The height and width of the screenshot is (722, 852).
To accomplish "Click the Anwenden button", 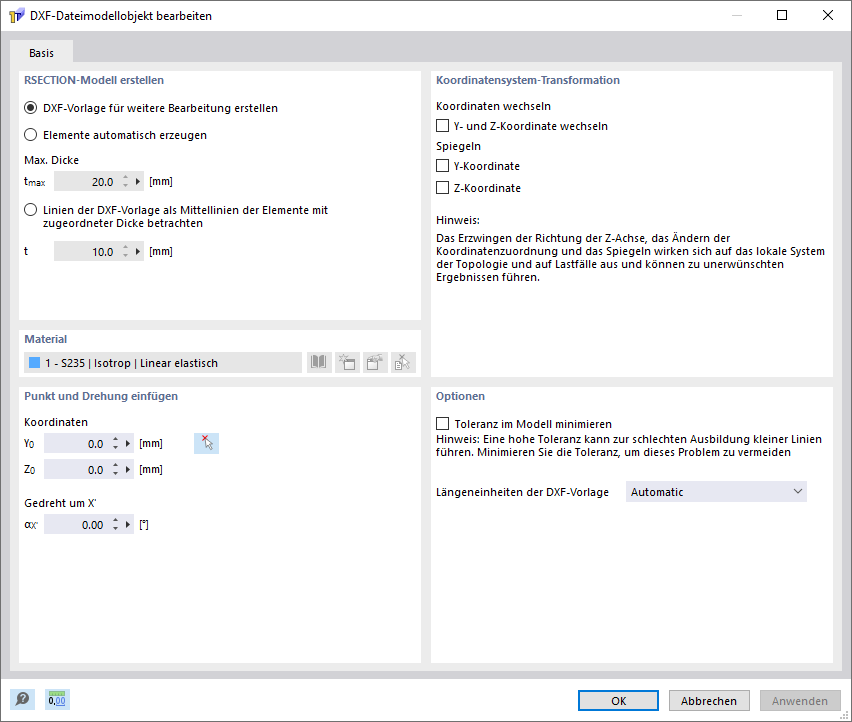I will [x=800, y=701].
